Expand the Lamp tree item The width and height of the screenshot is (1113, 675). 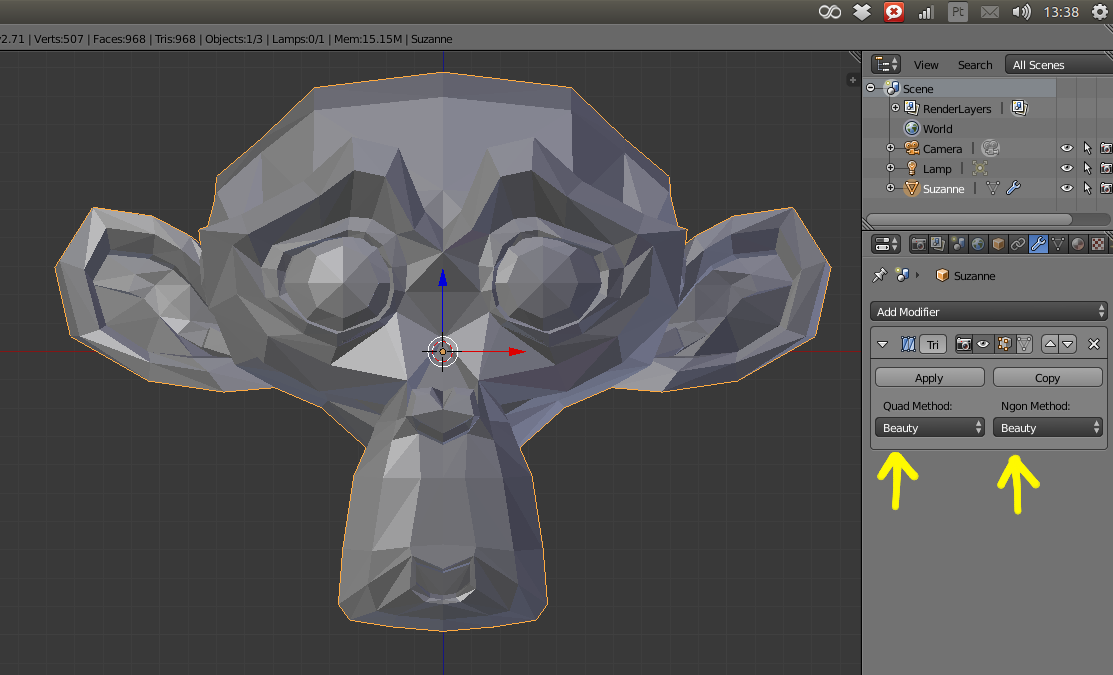pyautogui.click(x=891, y=168)
